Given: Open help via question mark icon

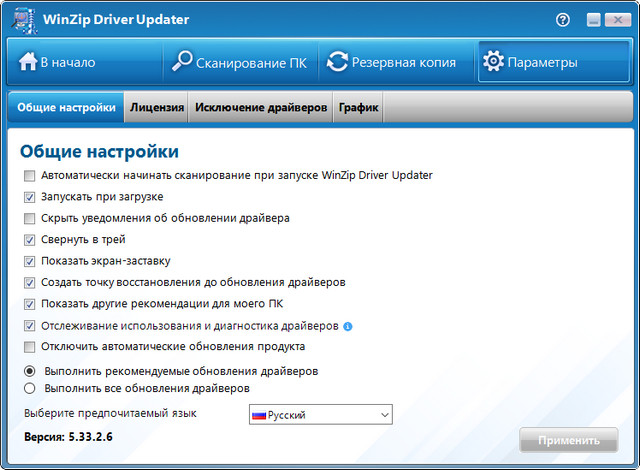Looking at the screenshot, I should (563, 19).
